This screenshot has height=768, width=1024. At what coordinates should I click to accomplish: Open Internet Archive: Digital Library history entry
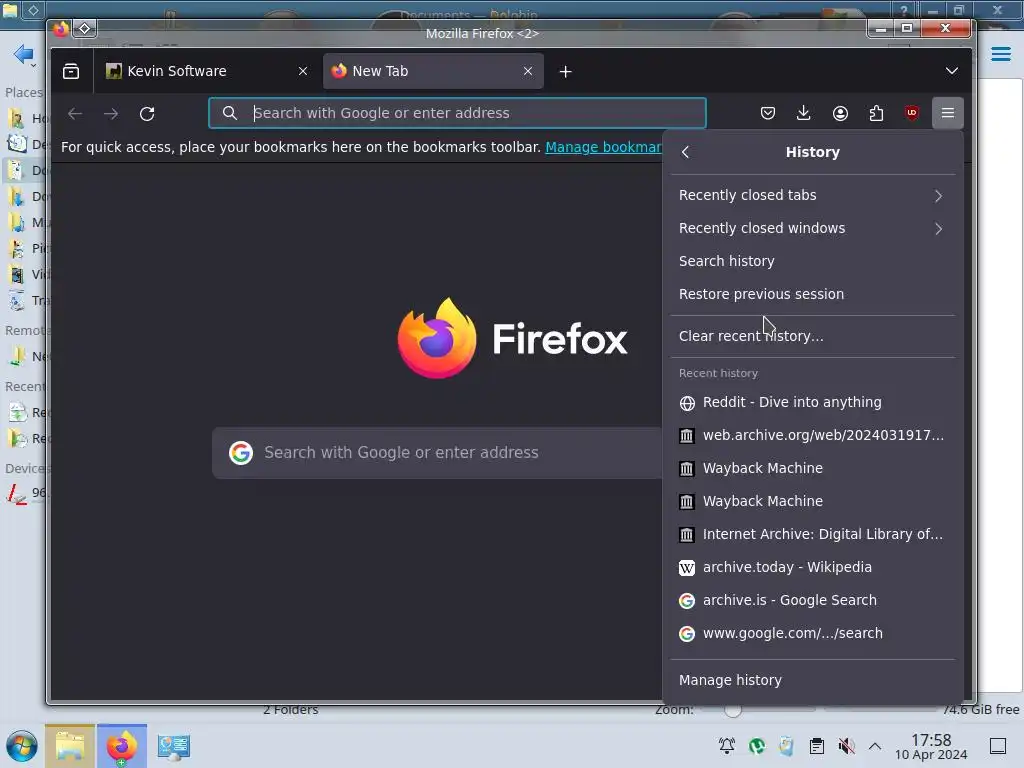pyautogui.click(x=812, y=534)
